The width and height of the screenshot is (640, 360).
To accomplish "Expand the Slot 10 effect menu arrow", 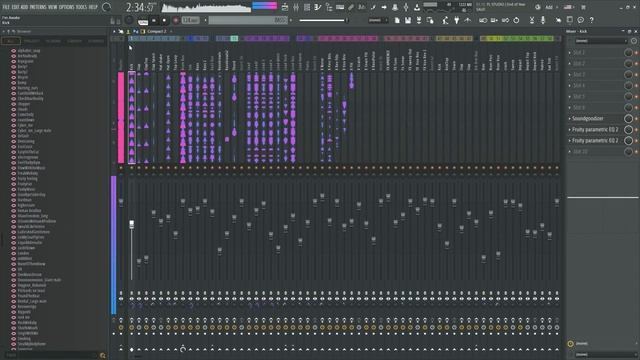I will pos(570,152).
